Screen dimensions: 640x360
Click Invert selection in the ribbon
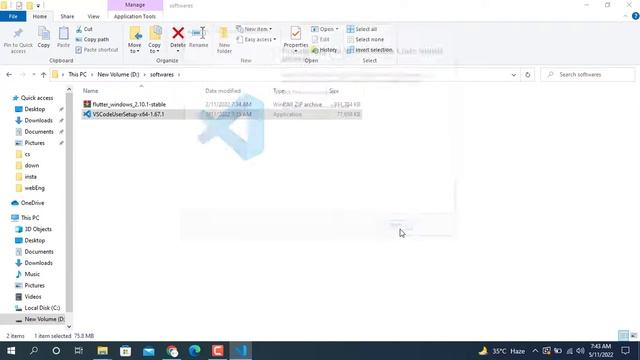click(x=369, y=50)
